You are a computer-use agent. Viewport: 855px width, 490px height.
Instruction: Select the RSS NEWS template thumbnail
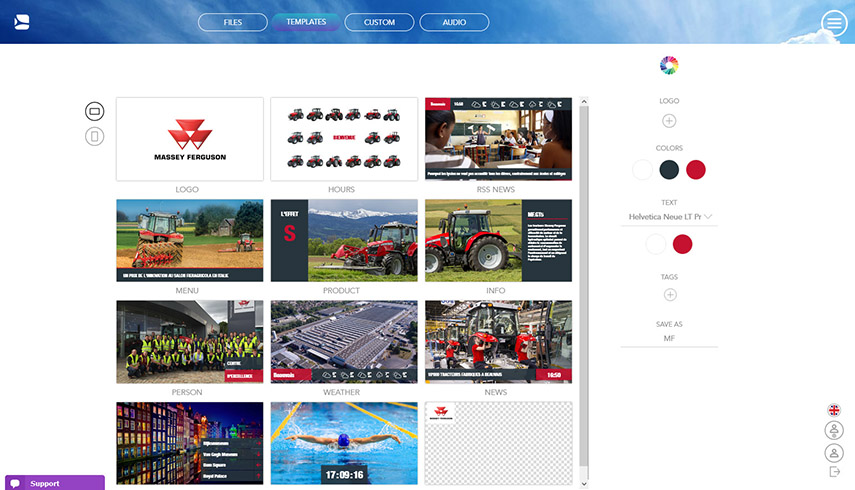pyautogui.click(x=498, y=139)
